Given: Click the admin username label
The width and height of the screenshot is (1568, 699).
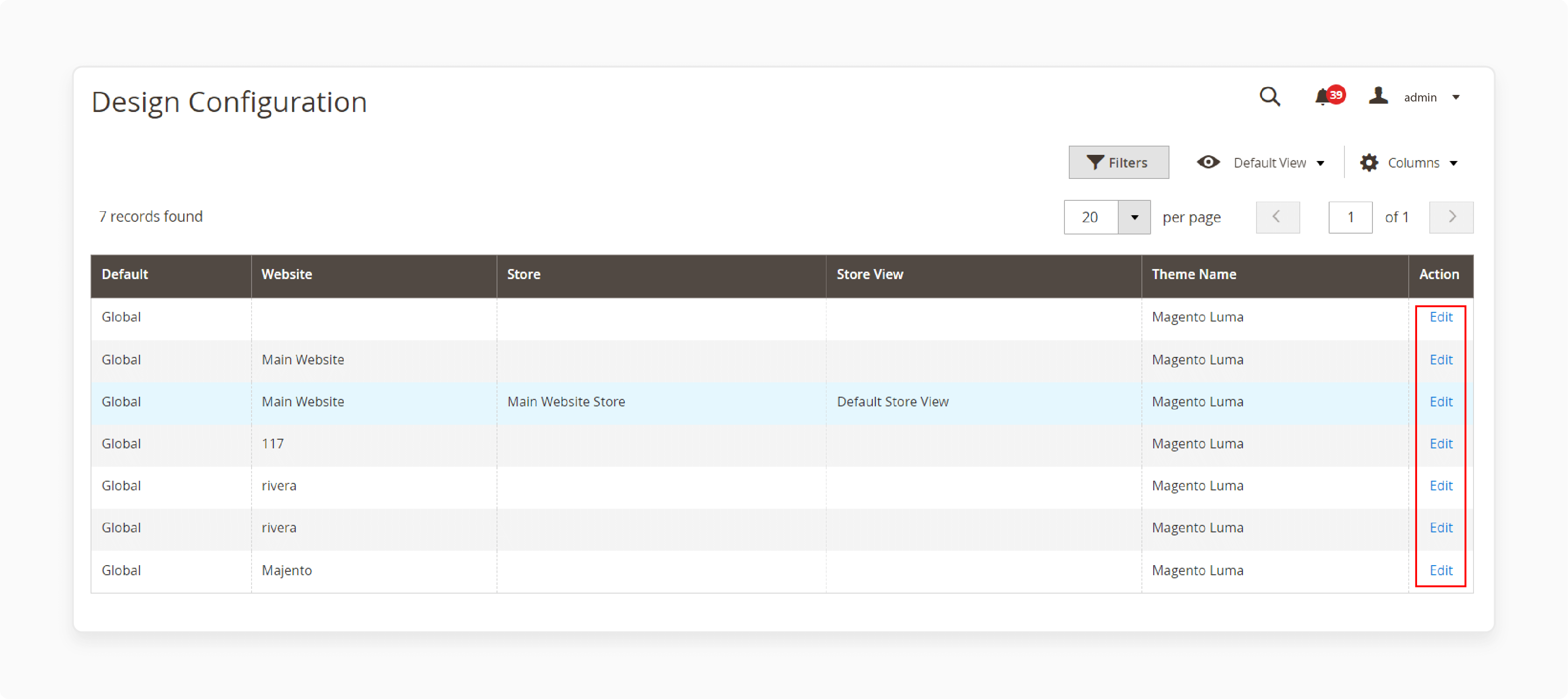Looking at the screenshot, I should click(x=1420, y=98).
